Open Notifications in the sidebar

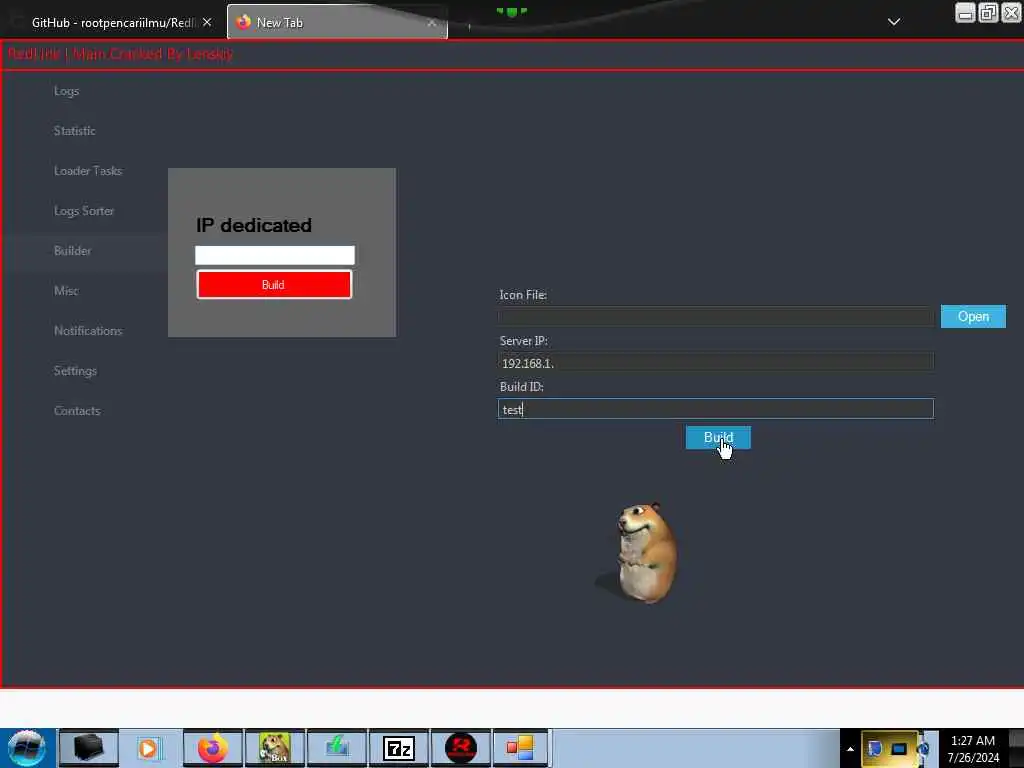tap(88, 330)
